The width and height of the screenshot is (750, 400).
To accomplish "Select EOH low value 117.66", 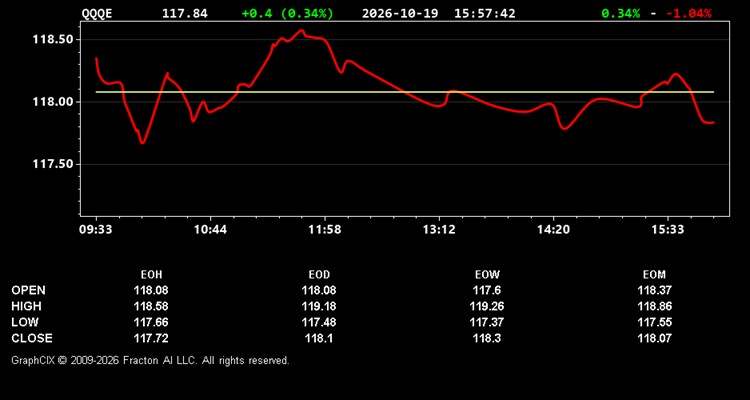I will [x=151, y=322].
